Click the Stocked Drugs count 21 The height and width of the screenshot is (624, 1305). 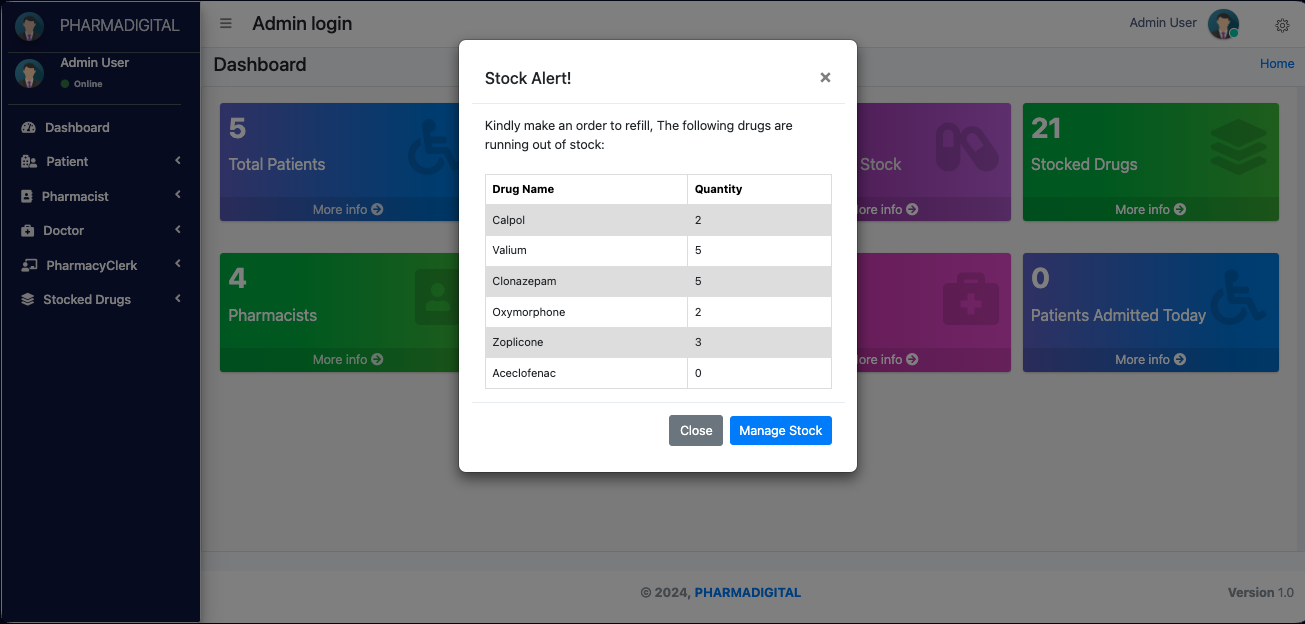coord(1046,128)
